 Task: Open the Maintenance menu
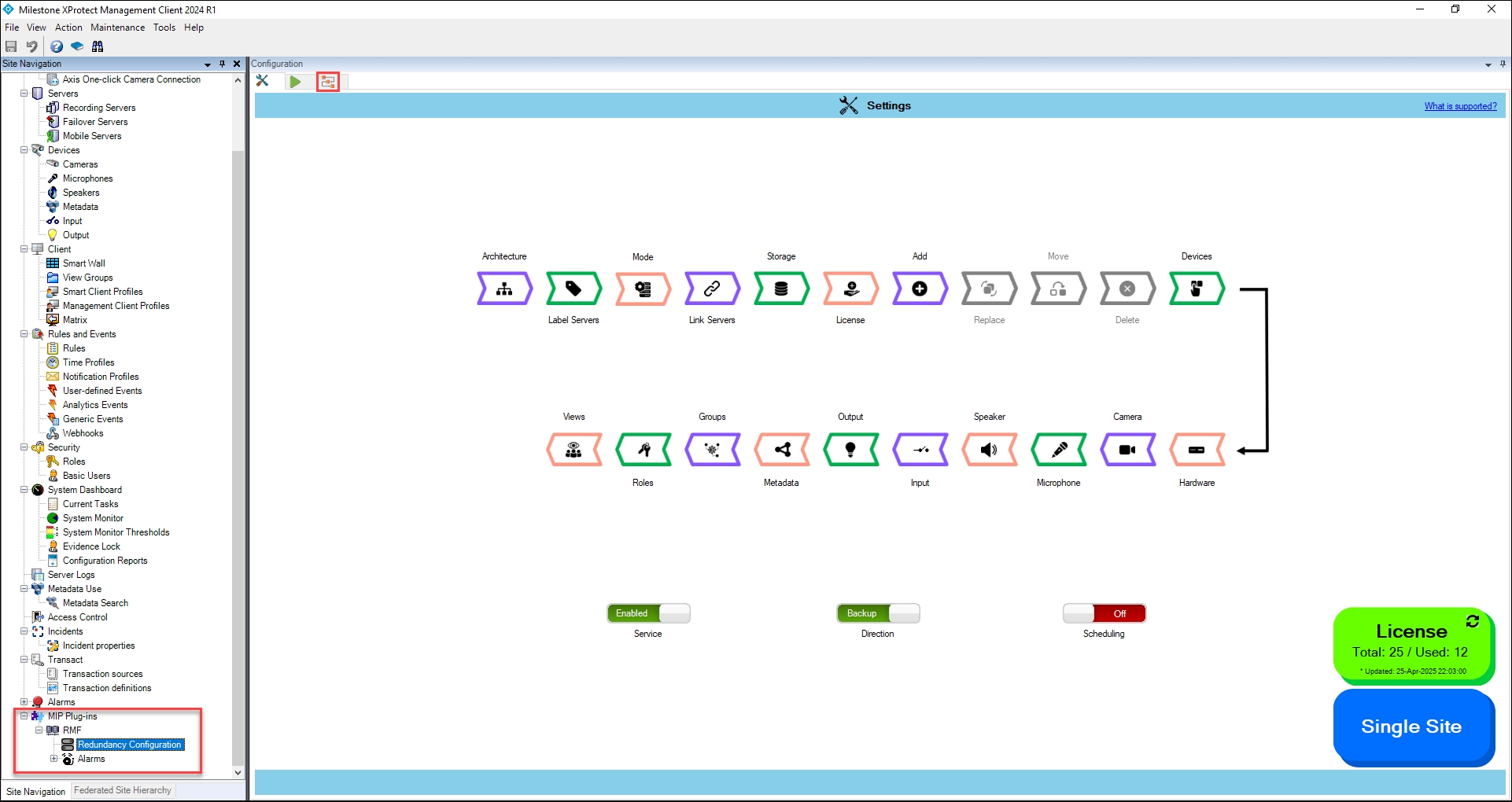click(117, 28)
